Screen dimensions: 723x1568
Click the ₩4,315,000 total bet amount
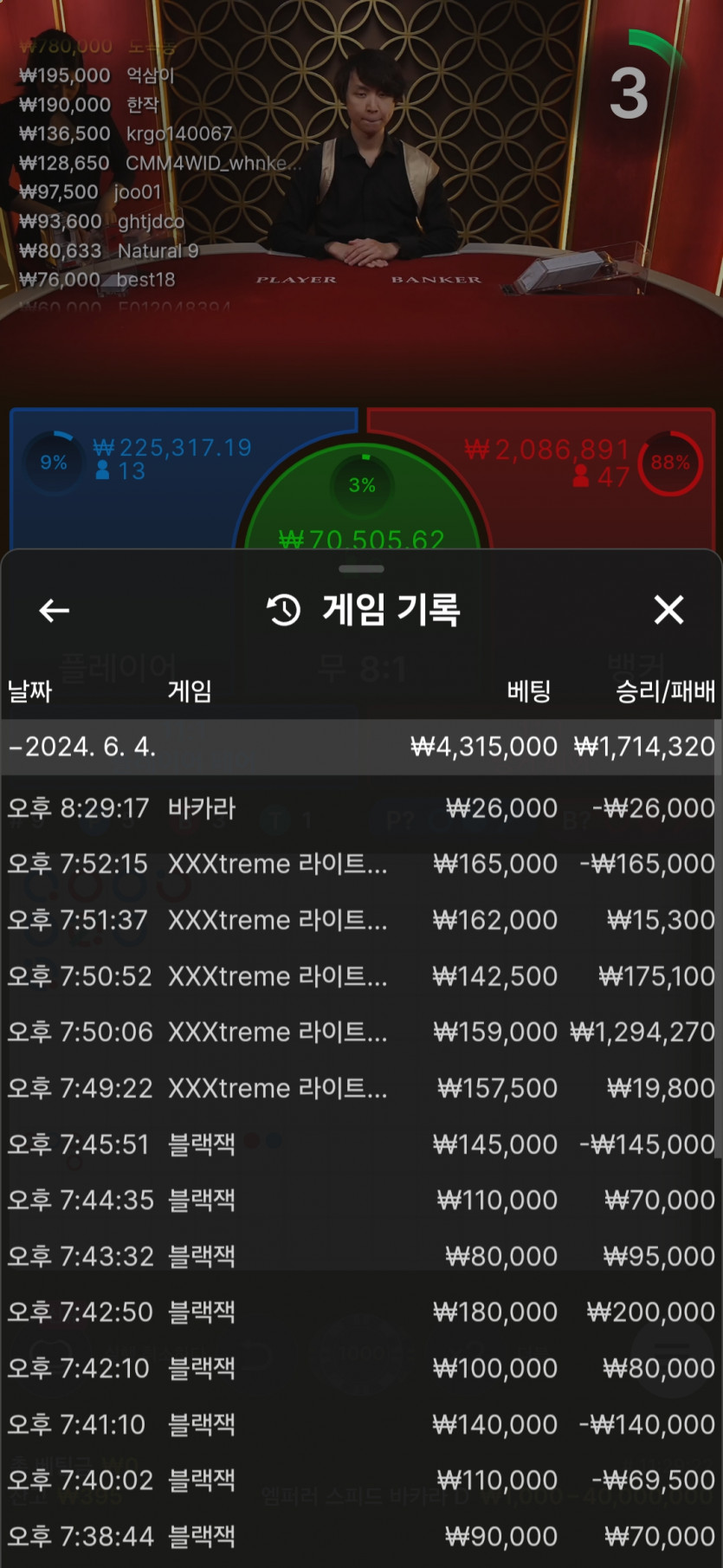point(484,747)
